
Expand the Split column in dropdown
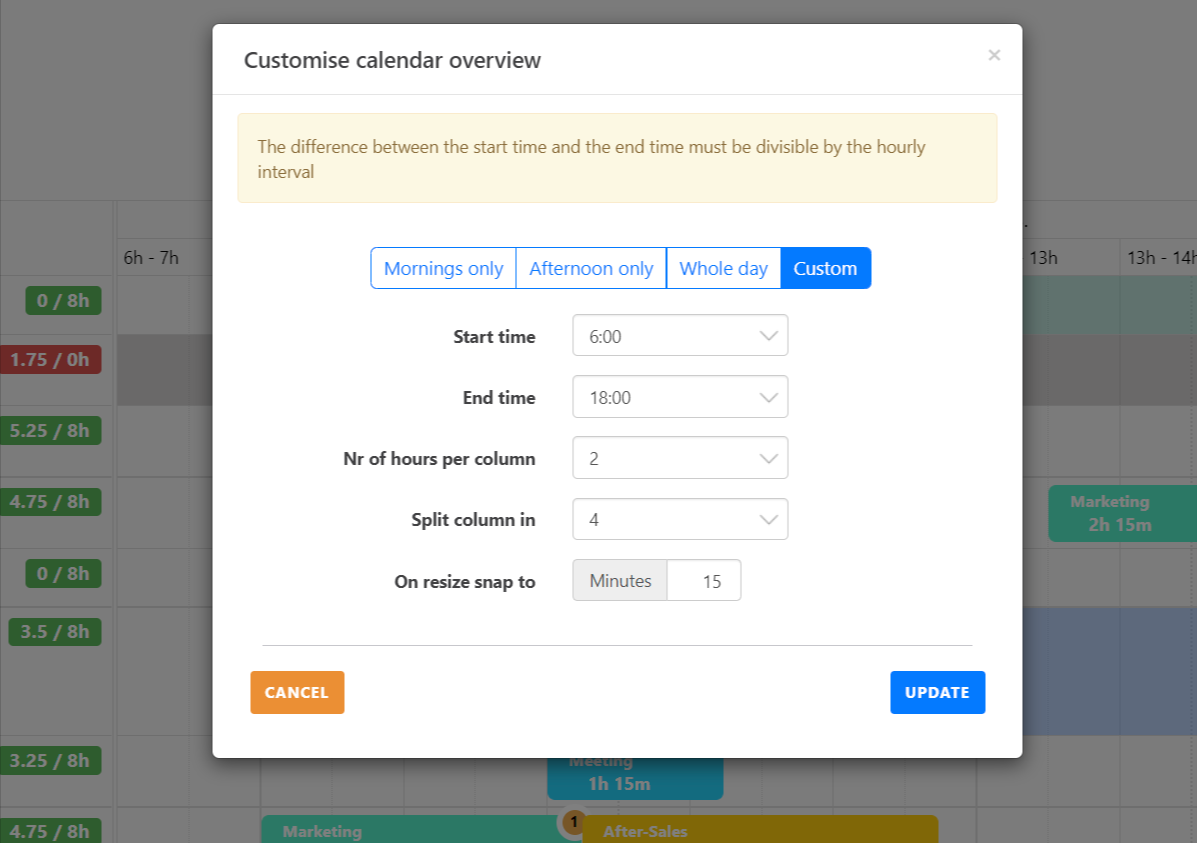click(x=680, y=520)
